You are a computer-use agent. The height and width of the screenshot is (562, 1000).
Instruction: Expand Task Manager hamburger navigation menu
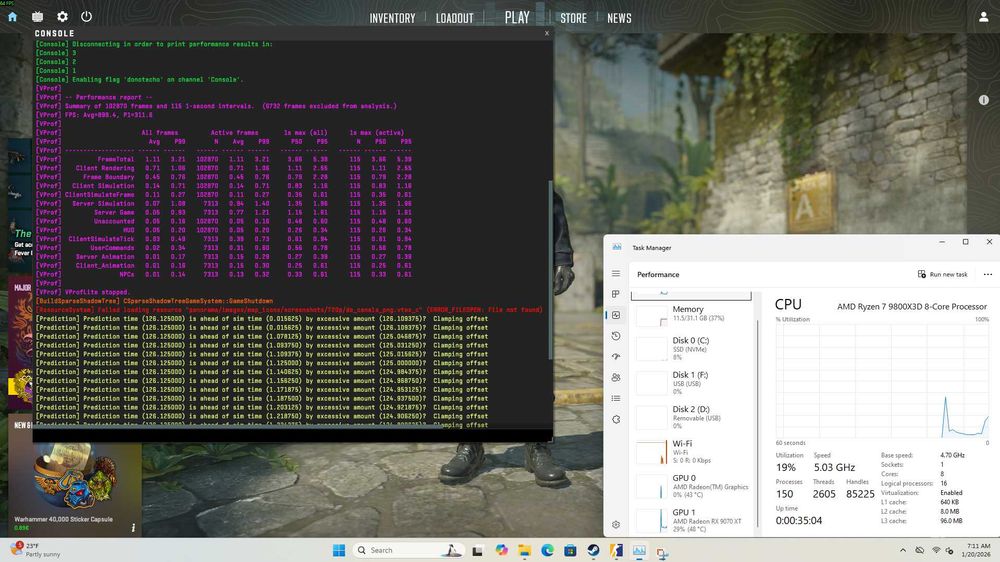(615, 274)
